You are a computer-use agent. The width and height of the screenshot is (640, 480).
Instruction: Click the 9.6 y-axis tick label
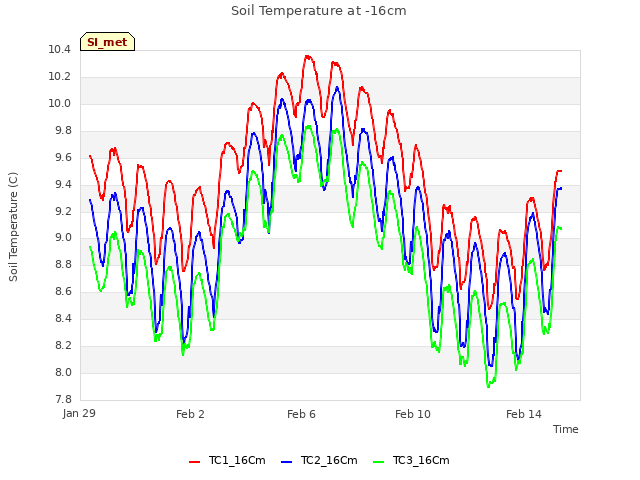tap(63, 157)
